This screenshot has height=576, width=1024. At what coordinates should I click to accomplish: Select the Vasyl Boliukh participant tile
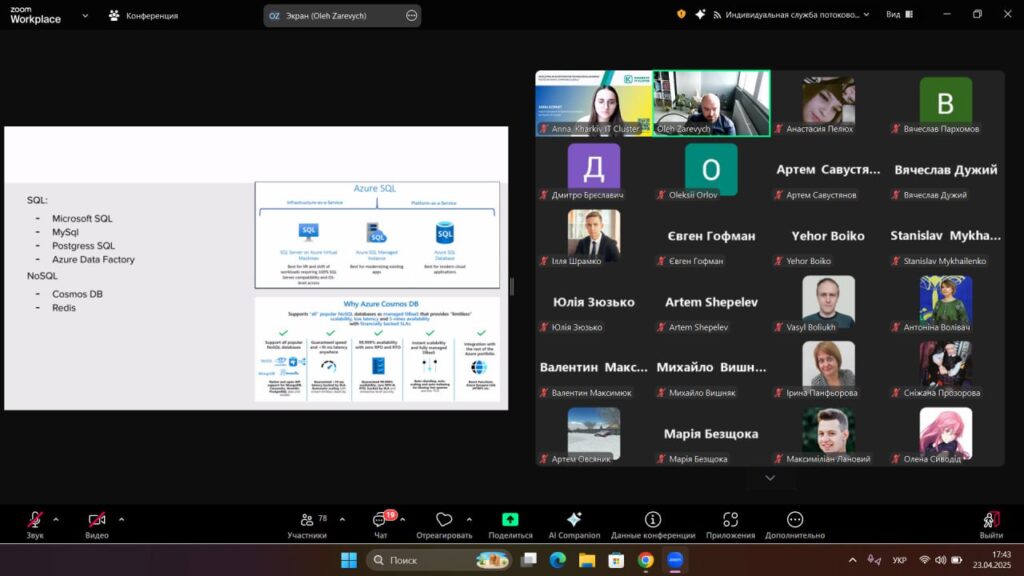(828, 301)
